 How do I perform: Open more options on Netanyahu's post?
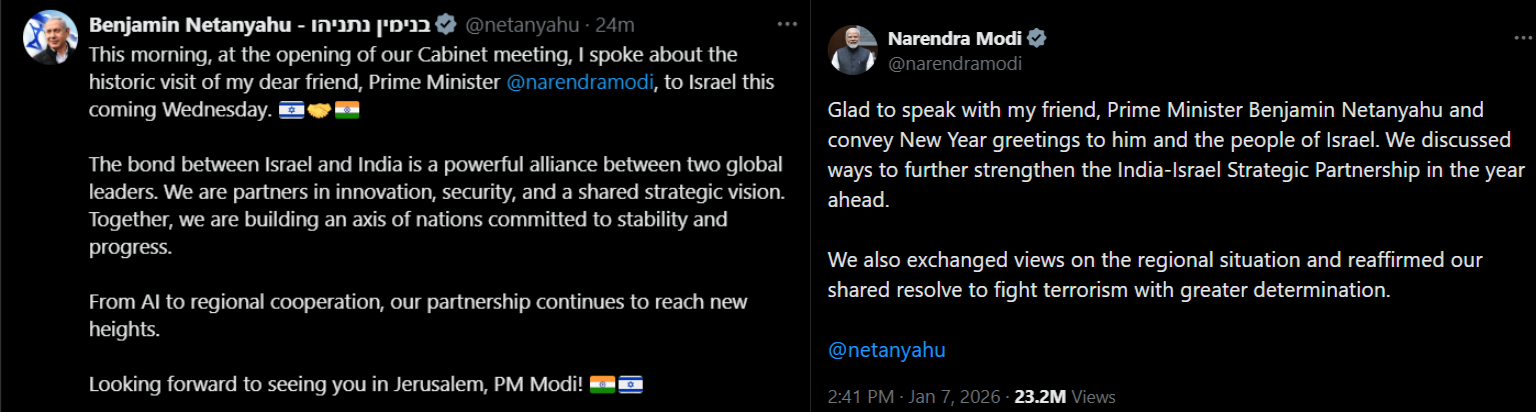click(787, 24)
